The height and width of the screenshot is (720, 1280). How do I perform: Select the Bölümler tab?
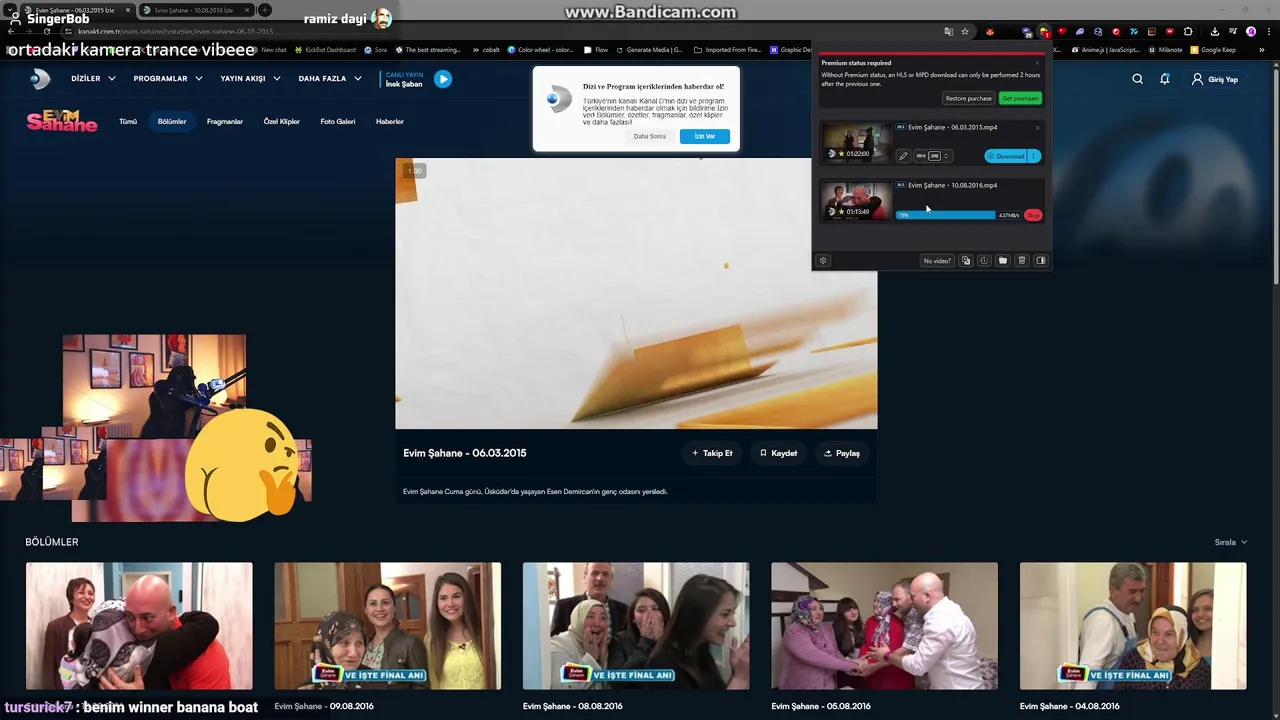(x=172, y=122)
